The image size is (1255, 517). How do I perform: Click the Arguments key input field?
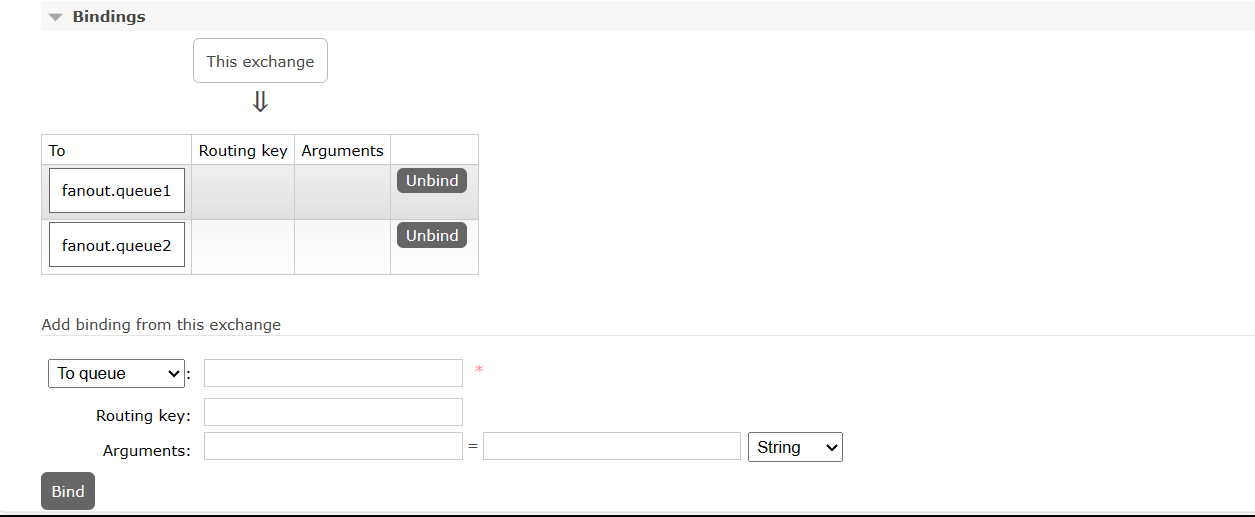tap(333, 446)
